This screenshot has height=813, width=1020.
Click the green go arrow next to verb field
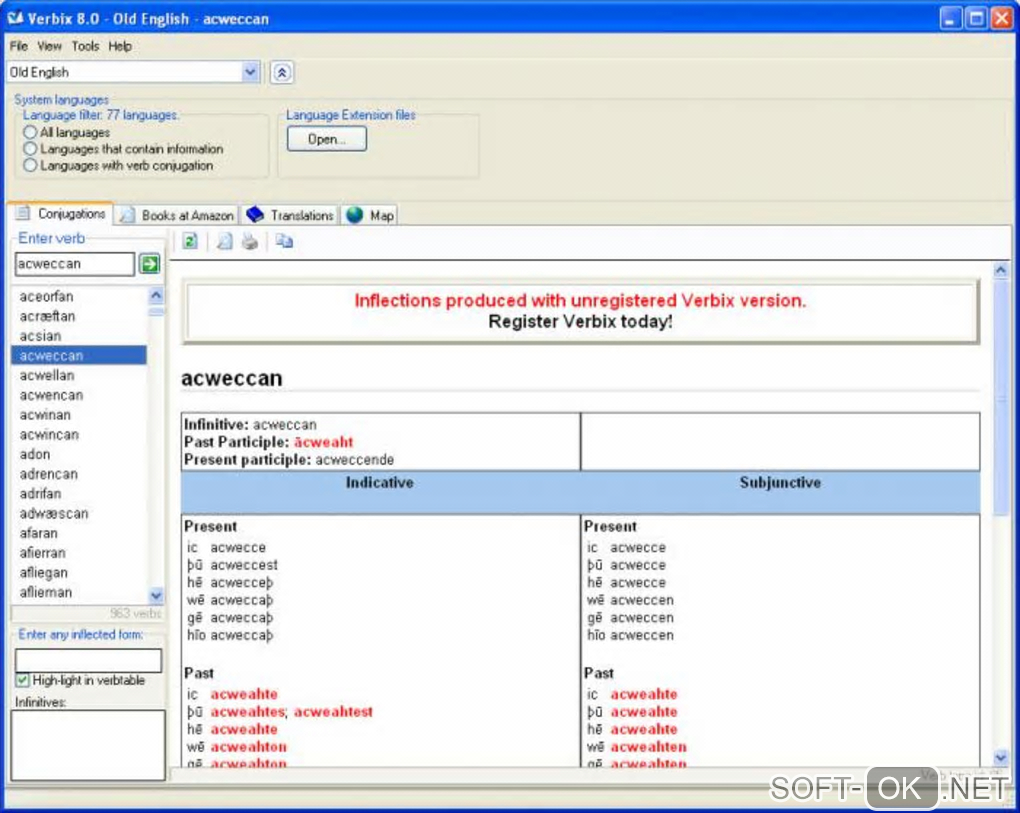click(x=150, y=264)
